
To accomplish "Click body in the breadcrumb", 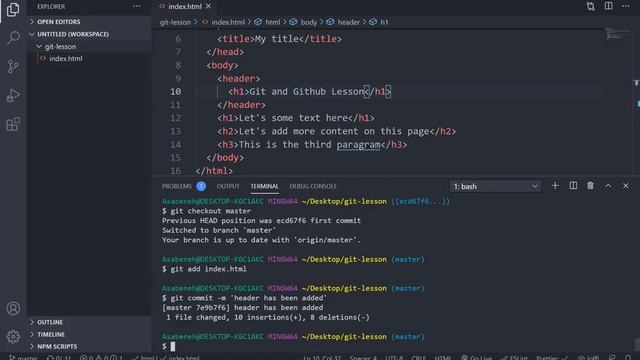I will (x=308, y=22).
